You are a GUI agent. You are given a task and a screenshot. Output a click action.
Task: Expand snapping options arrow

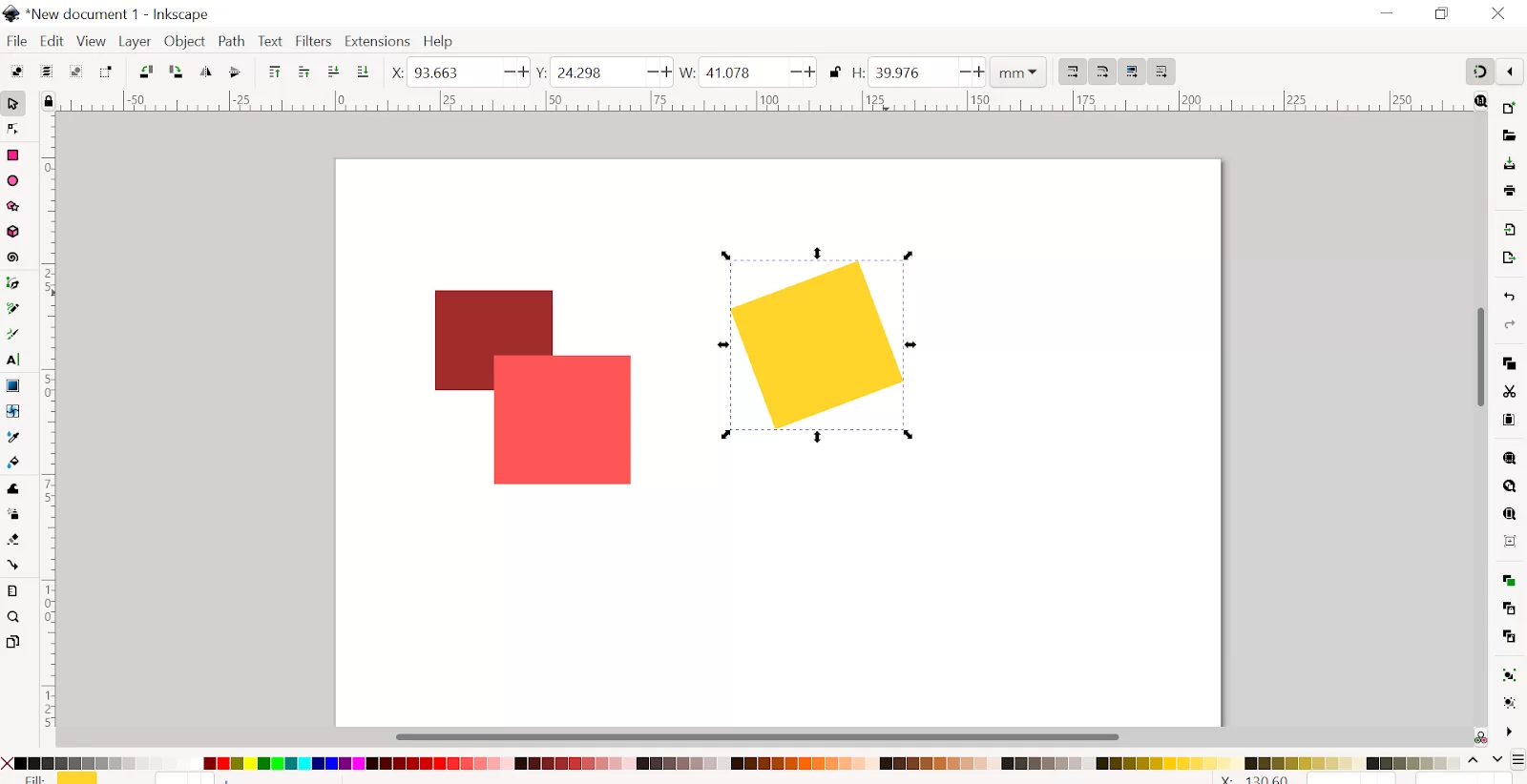coord(1511,72)
